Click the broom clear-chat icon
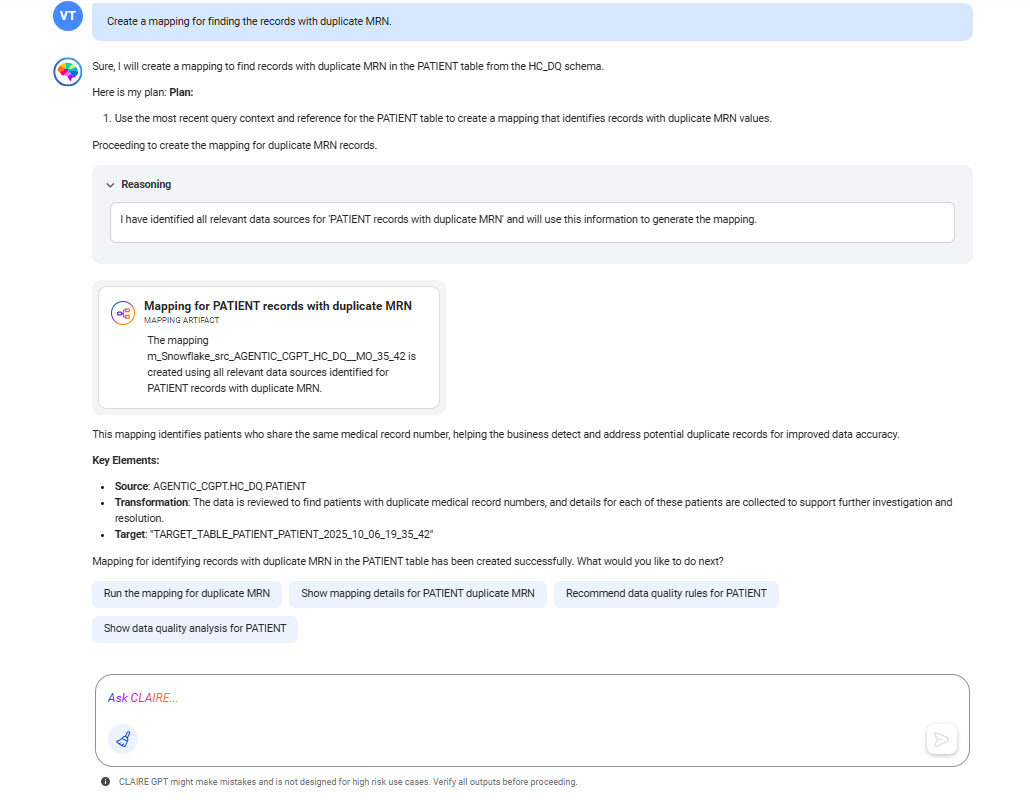 [123, 739]
